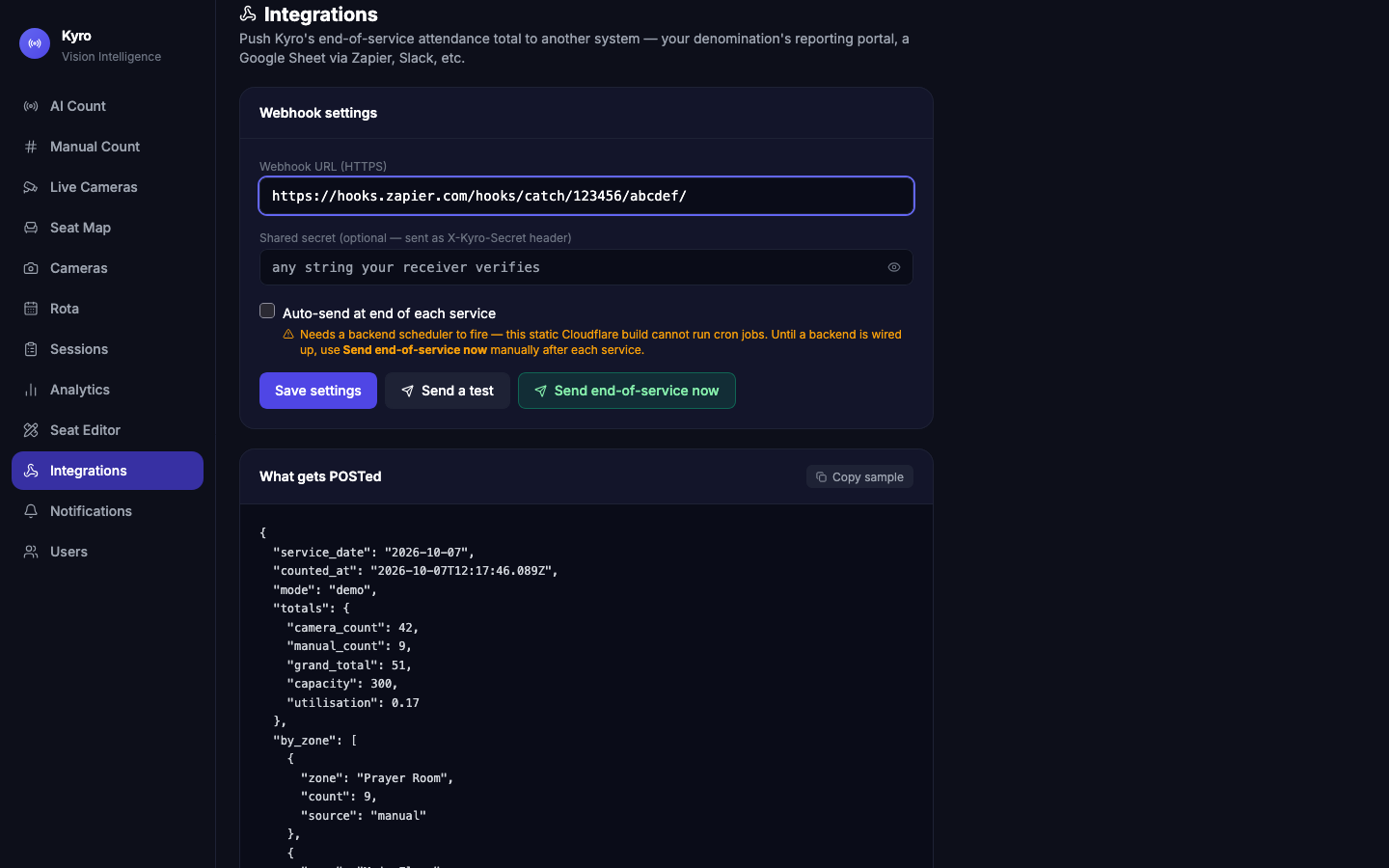The image size is (1389, 868).
Task: Click the warning triangle icon under Auto-send
Action: pos(288,335)
